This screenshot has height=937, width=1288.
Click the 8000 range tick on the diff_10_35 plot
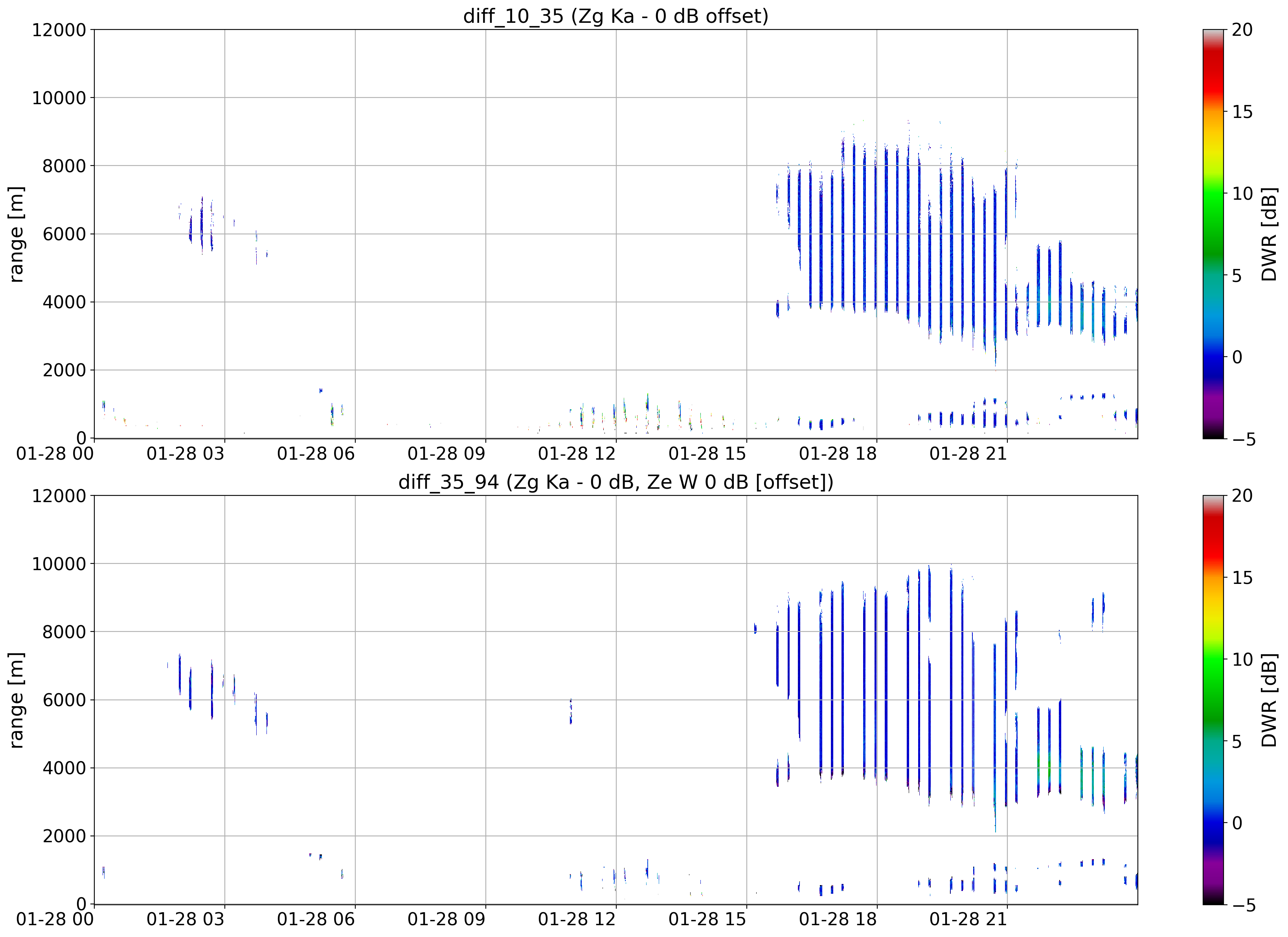[x=64, y=166]
